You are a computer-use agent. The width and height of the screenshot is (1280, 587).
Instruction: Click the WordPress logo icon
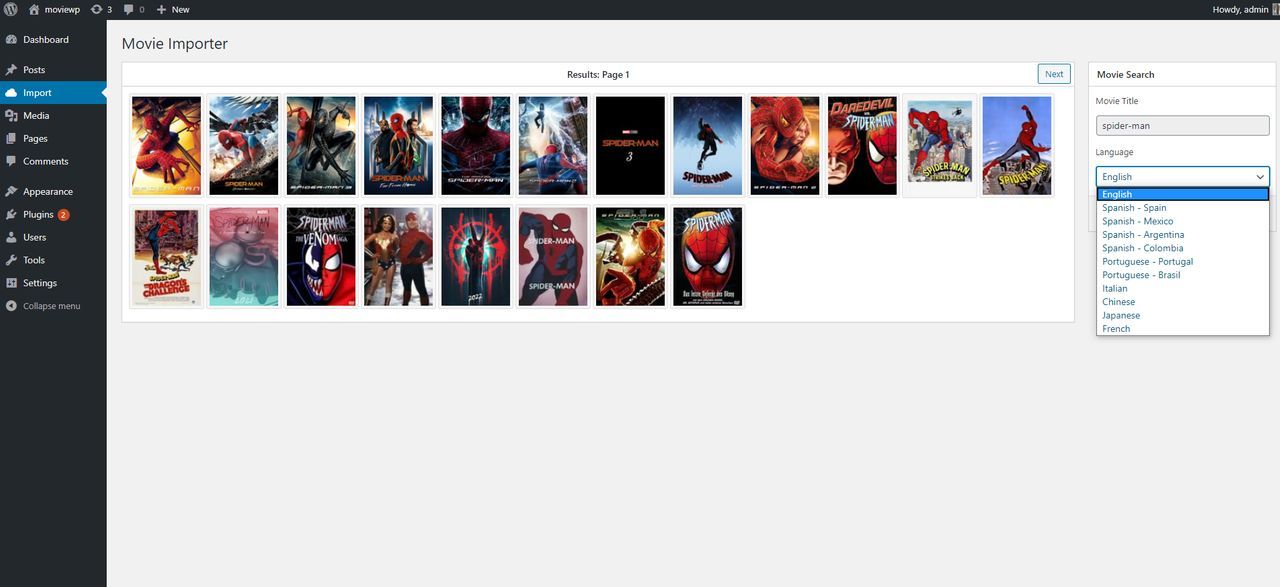click(x=10, y=9)
